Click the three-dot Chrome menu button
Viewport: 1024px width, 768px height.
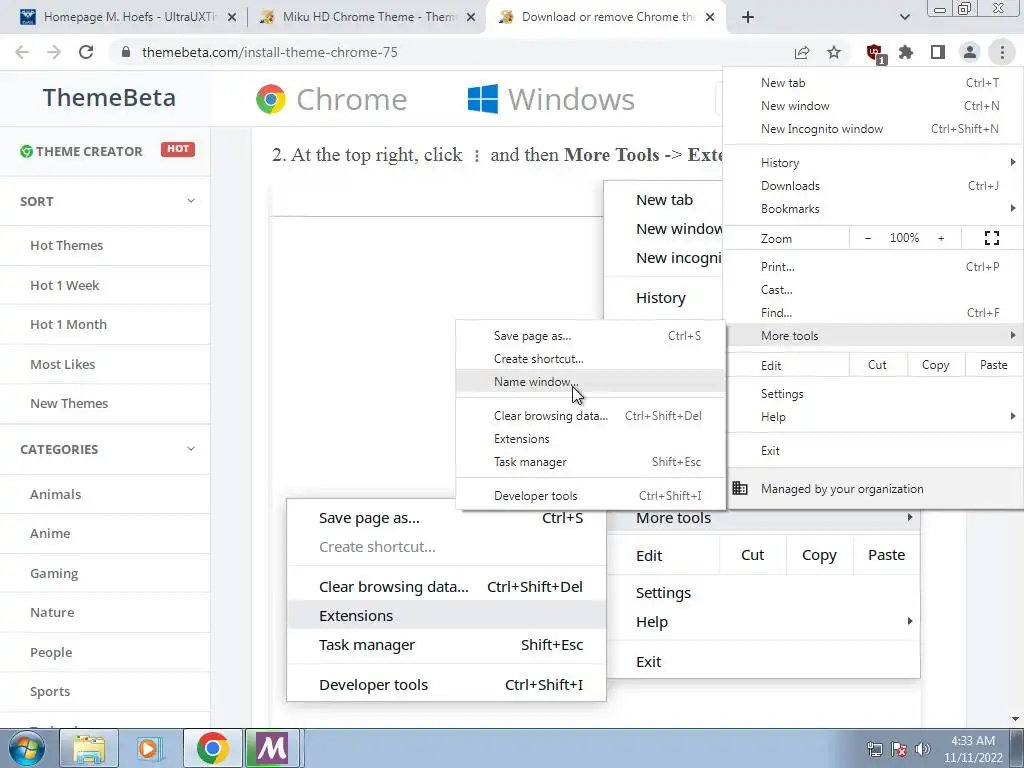coord(1002,52)
